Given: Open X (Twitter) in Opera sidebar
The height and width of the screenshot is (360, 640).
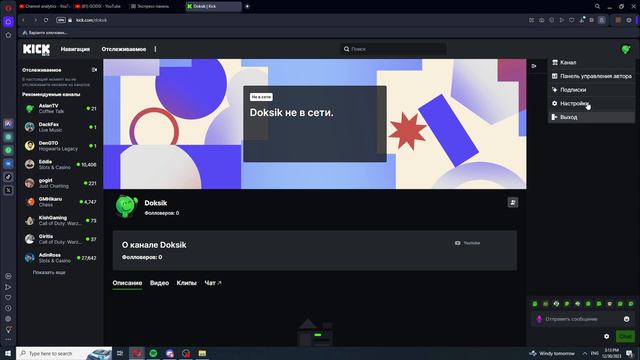Looking at the screenshot, I should click(8, 190).
